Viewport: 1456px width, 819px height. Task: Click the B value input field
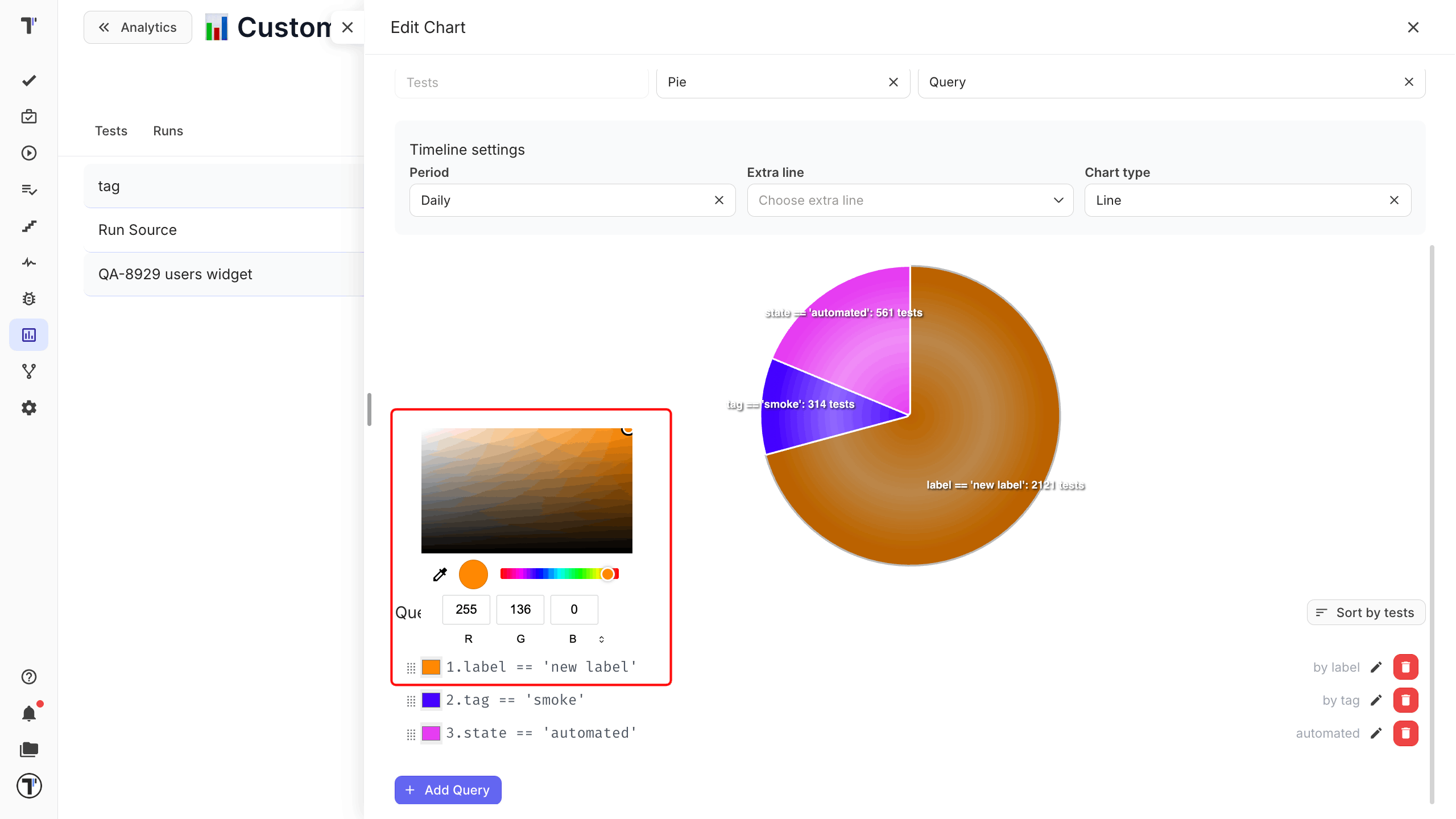[574, 609]
